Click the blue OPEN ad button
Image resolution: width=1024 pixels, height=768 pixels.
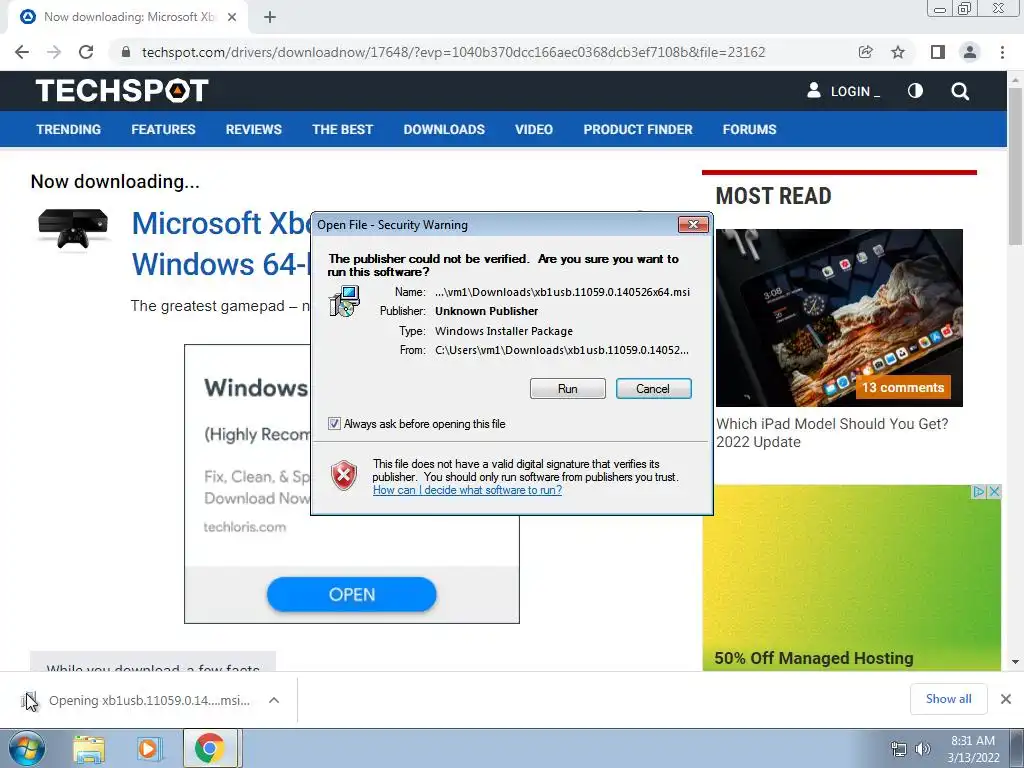pyautogui.click(x=351, y=594)
